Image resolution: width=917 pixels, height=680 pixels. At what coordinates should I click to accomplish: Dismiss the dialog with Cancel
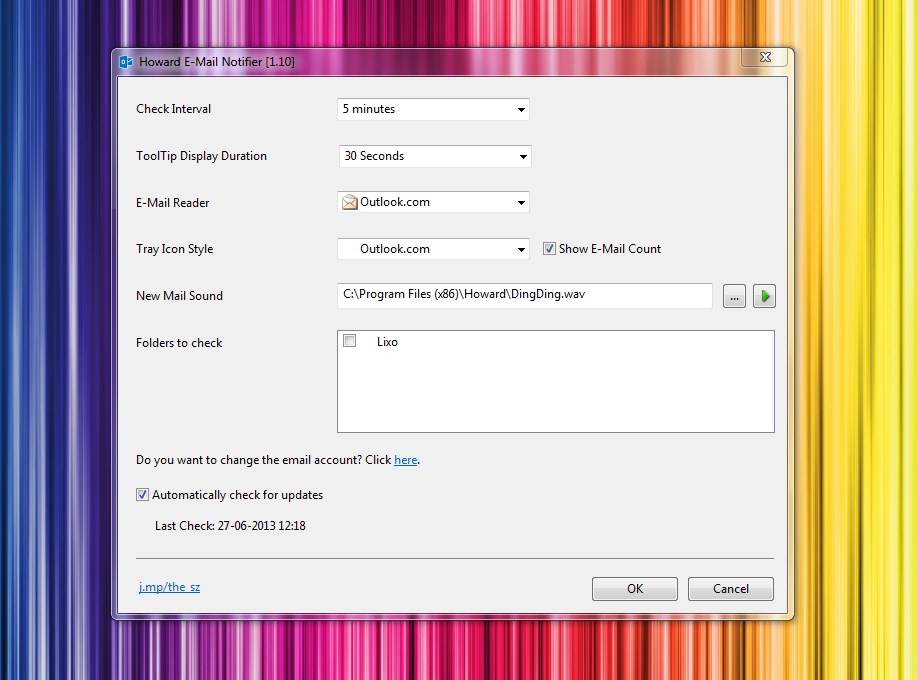tap(730, 589)
